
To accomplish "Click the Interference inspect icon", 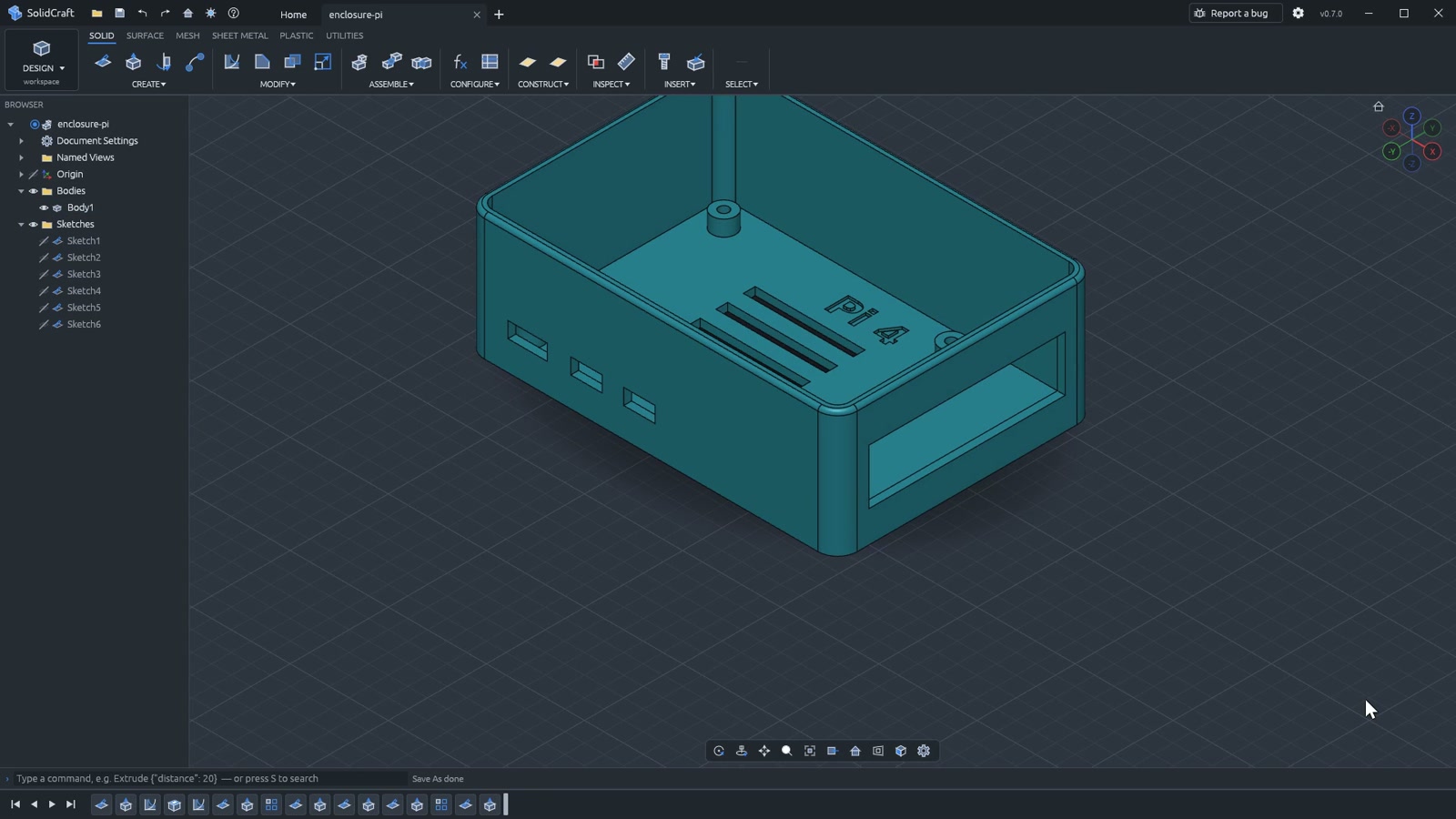I will tap(595, 62).
